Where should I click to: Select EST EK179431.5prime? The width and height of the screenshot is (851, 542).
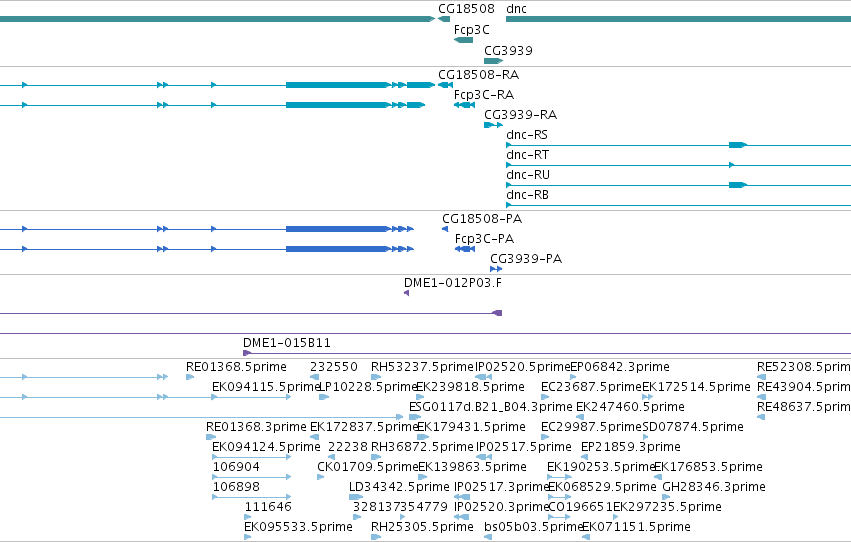pos(472,428)
